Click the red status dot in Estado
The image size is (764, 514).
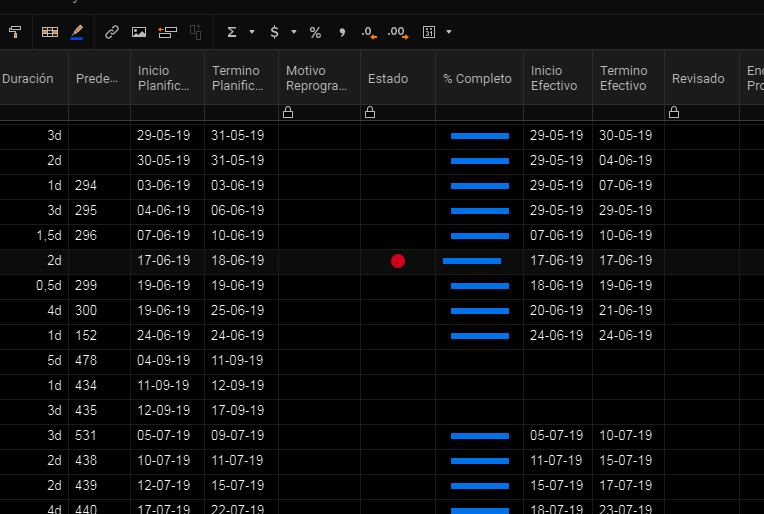(398, 261)
